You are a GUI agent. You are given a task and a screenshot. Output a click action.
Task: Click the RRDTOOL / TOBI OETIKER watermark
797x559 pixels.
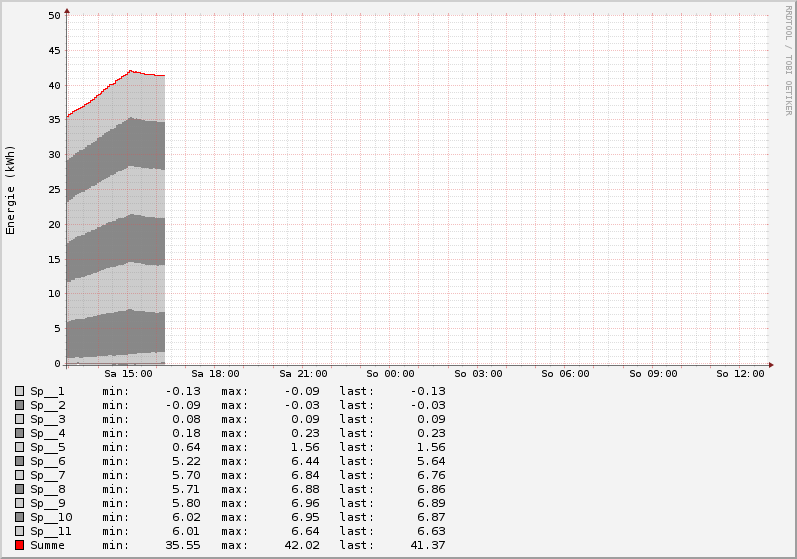(788, 60)
